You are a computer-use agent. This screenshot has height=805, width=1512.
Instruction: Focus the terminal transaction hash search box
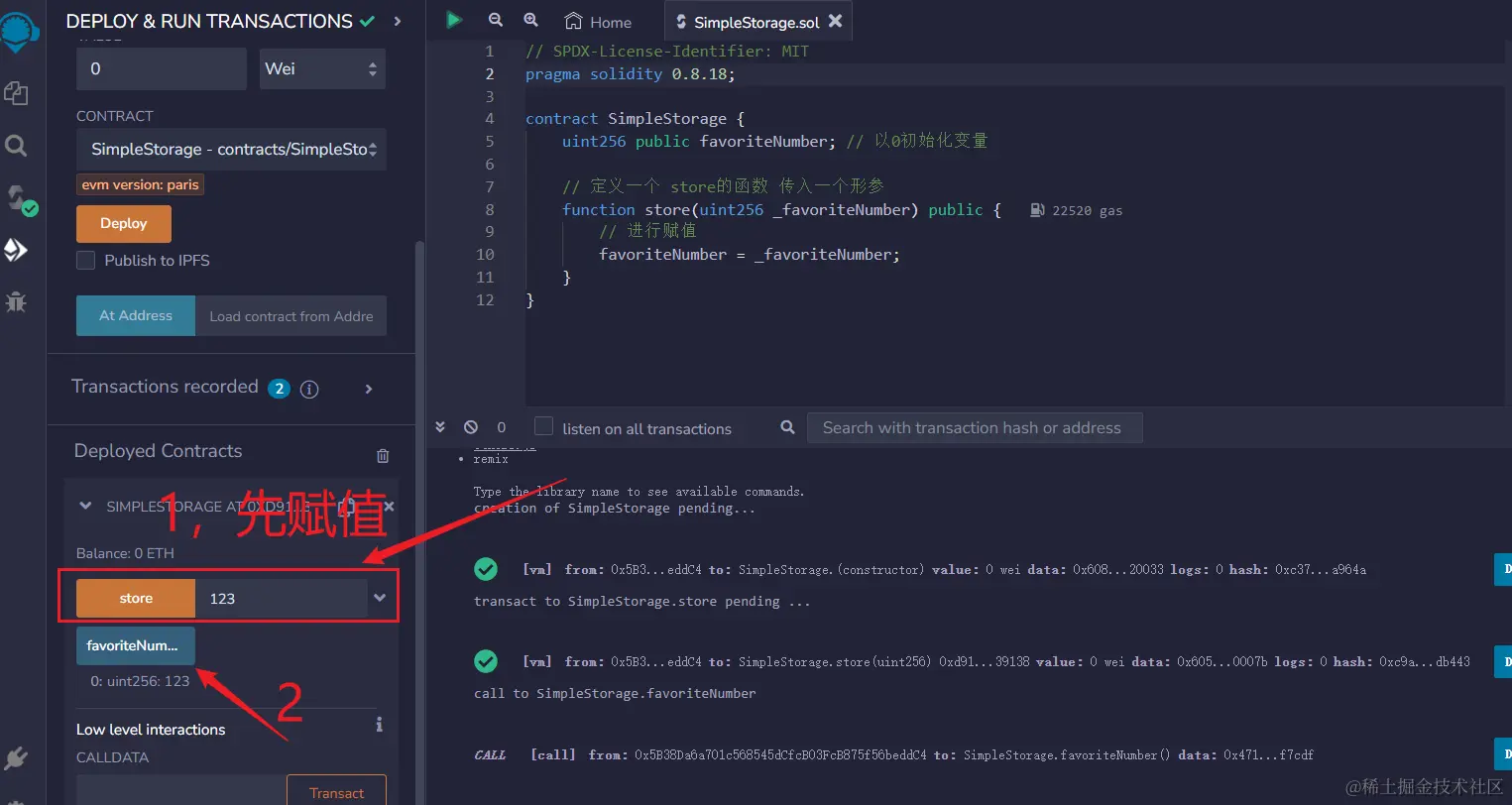pos(975,427)
